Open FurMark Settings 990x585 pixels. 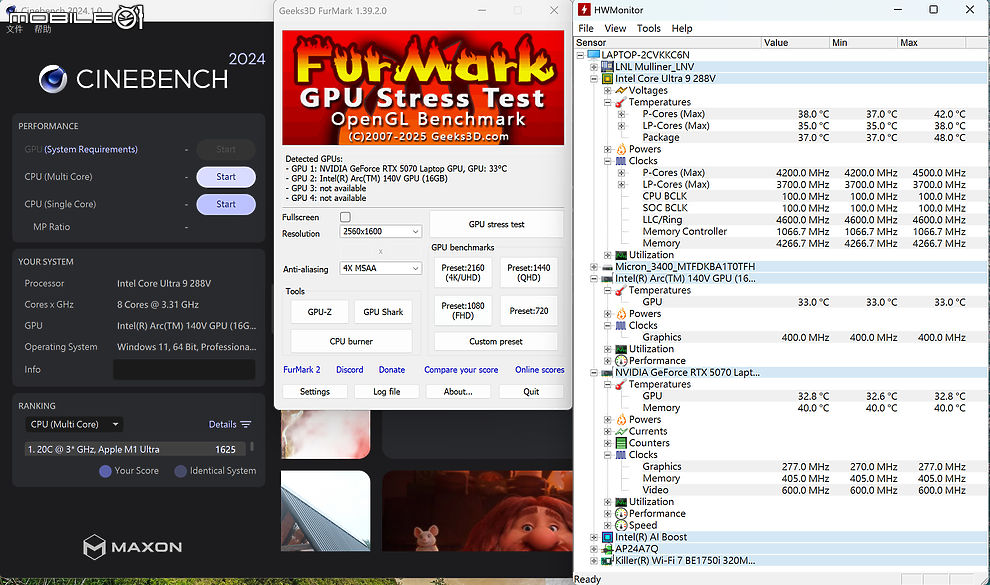(314, 392)
